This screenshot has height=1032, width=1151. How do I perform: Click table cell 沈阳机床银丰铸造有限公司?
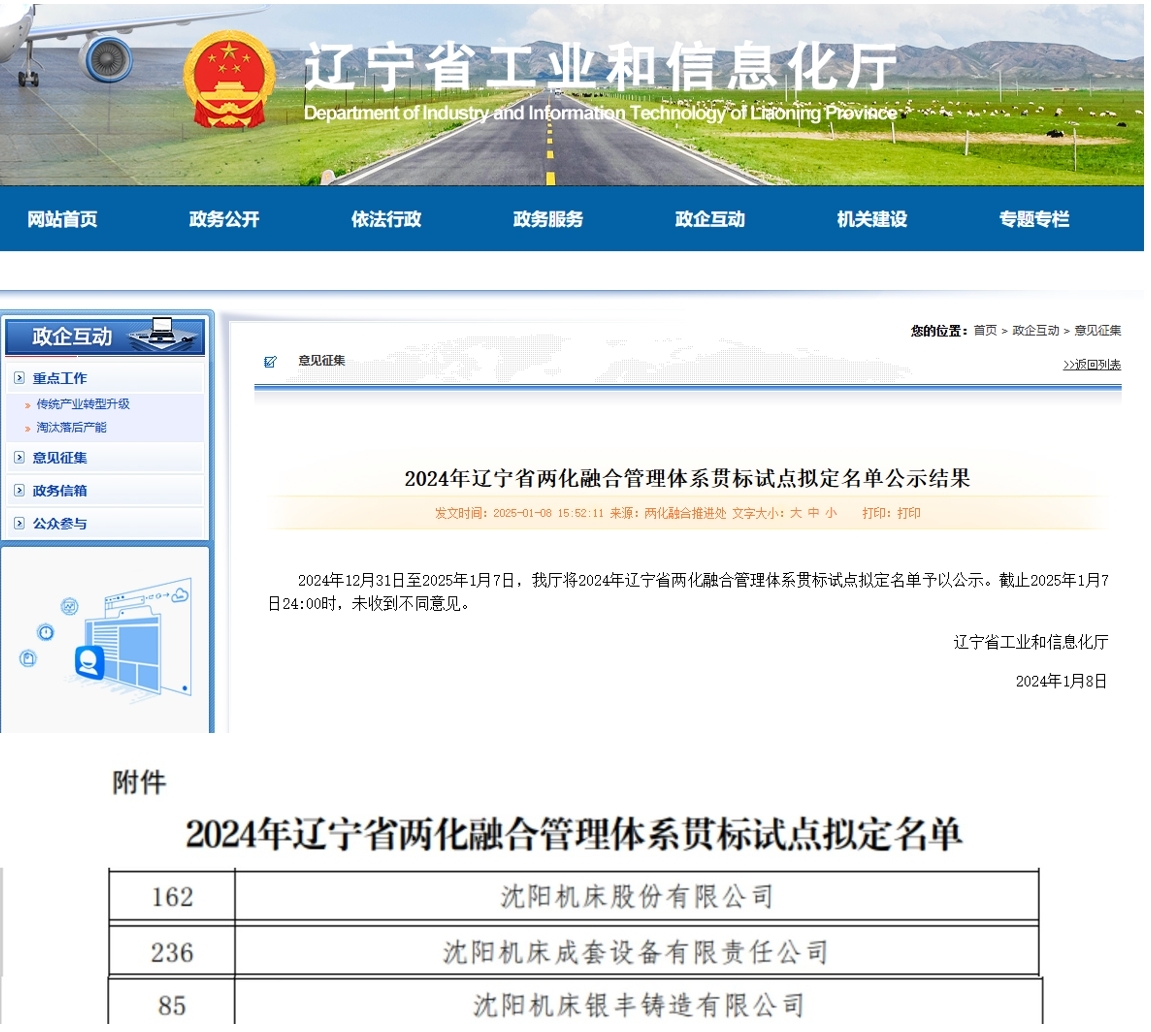[x=638, y=1005]
